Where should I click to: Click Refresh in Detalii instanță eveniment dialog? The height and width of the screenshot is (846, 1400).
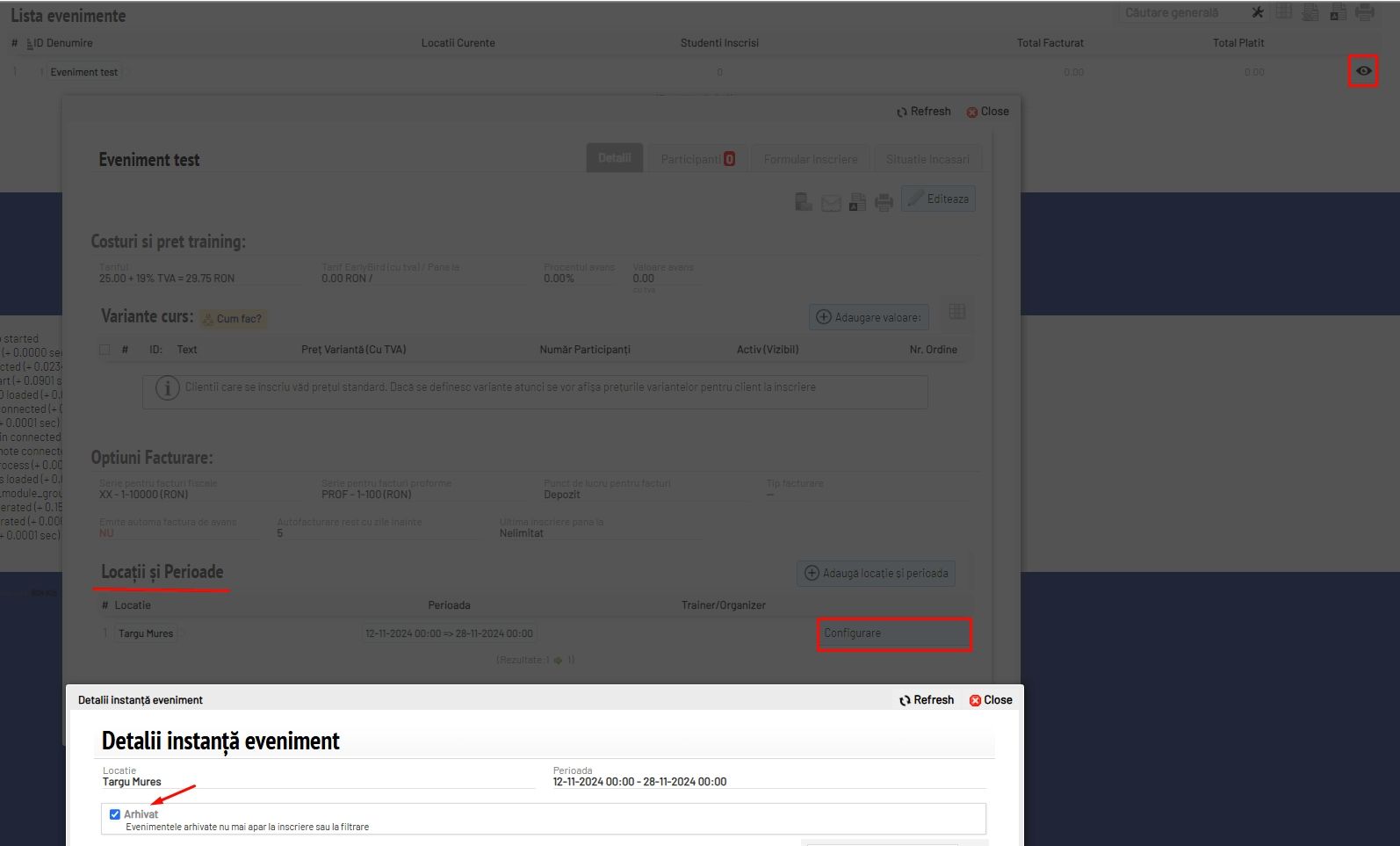(927, 700)
